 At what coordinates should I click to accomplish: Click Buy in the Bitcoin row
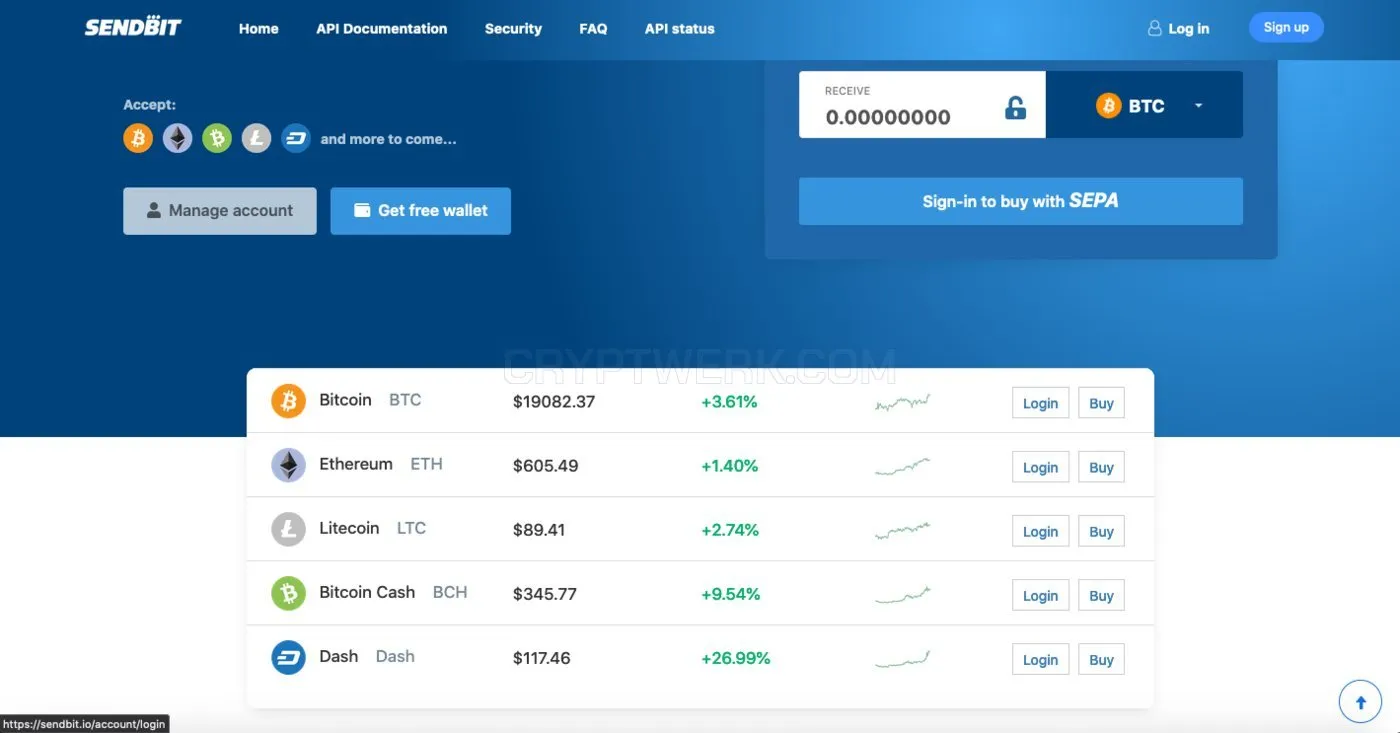pyautogui.click(x=1101, y=403)
